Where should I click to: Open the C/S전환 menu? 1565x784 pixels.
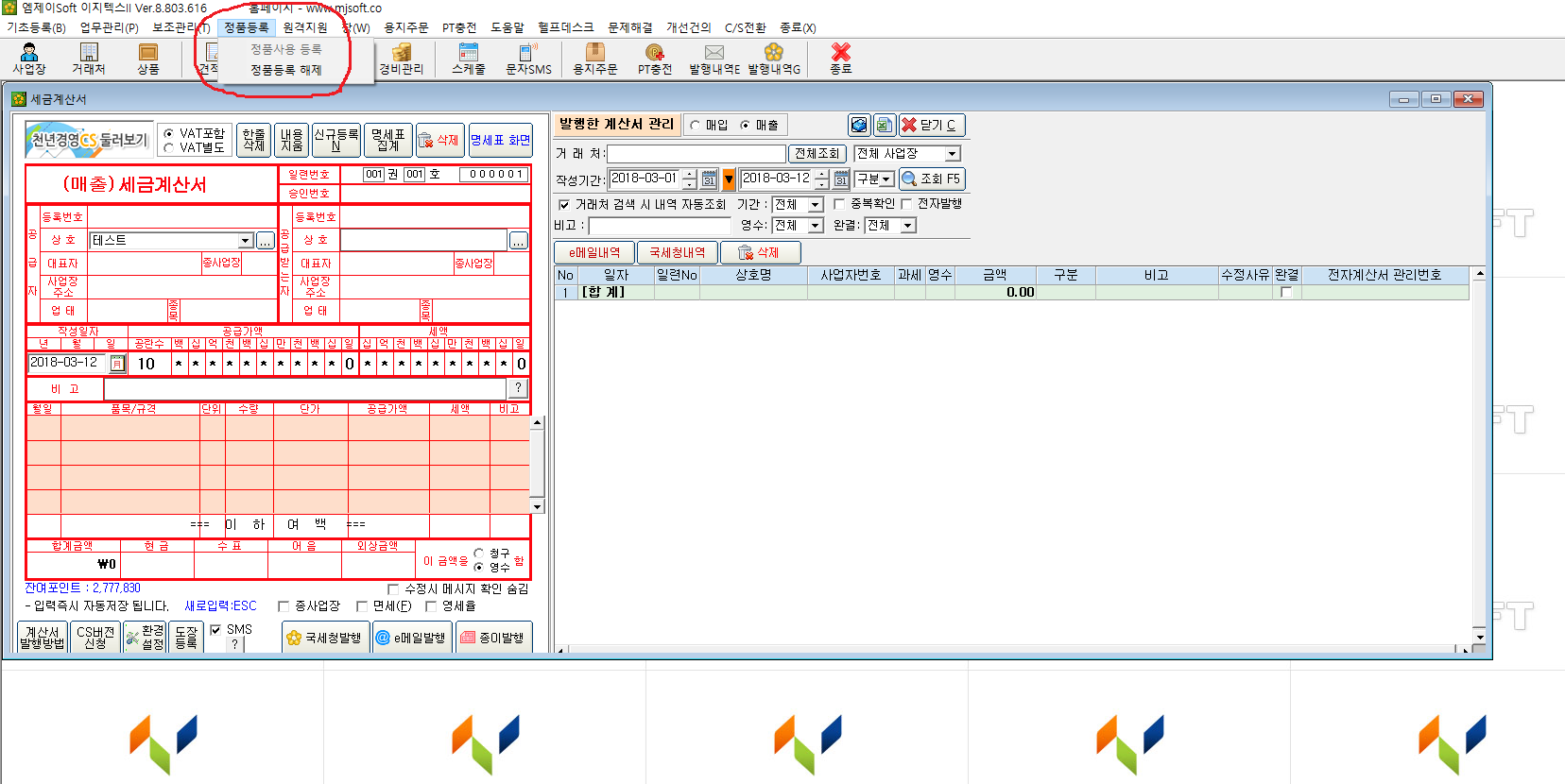[745, 27]
